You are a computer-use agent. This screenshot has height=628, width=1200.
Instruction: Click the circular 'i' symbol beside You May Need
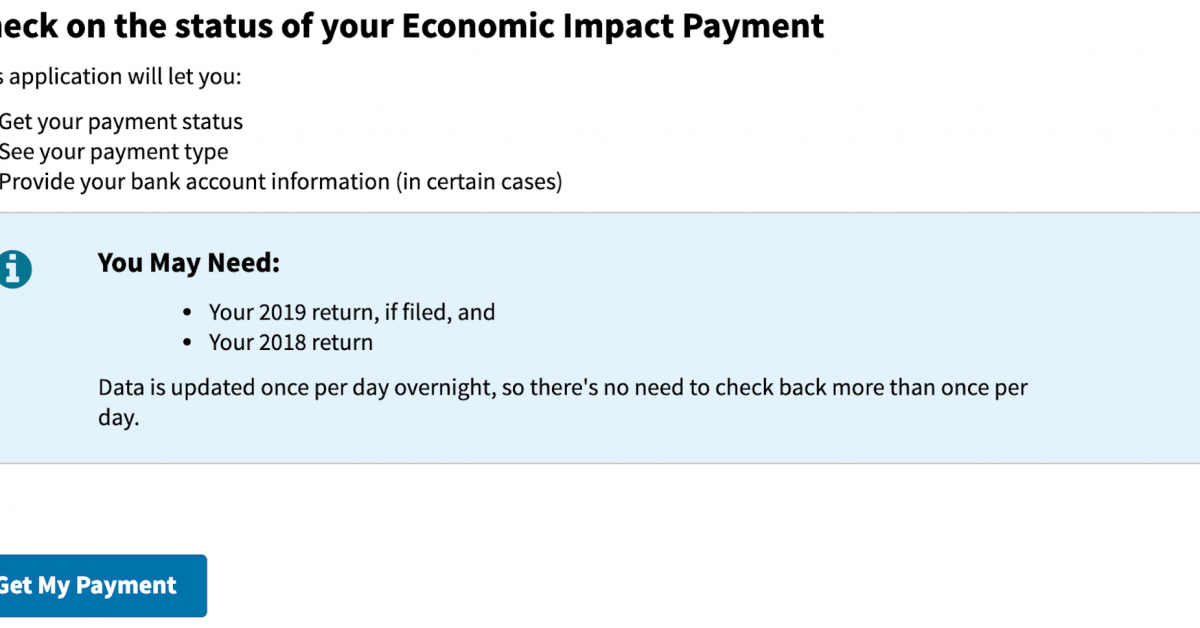(x=17, y=268)
